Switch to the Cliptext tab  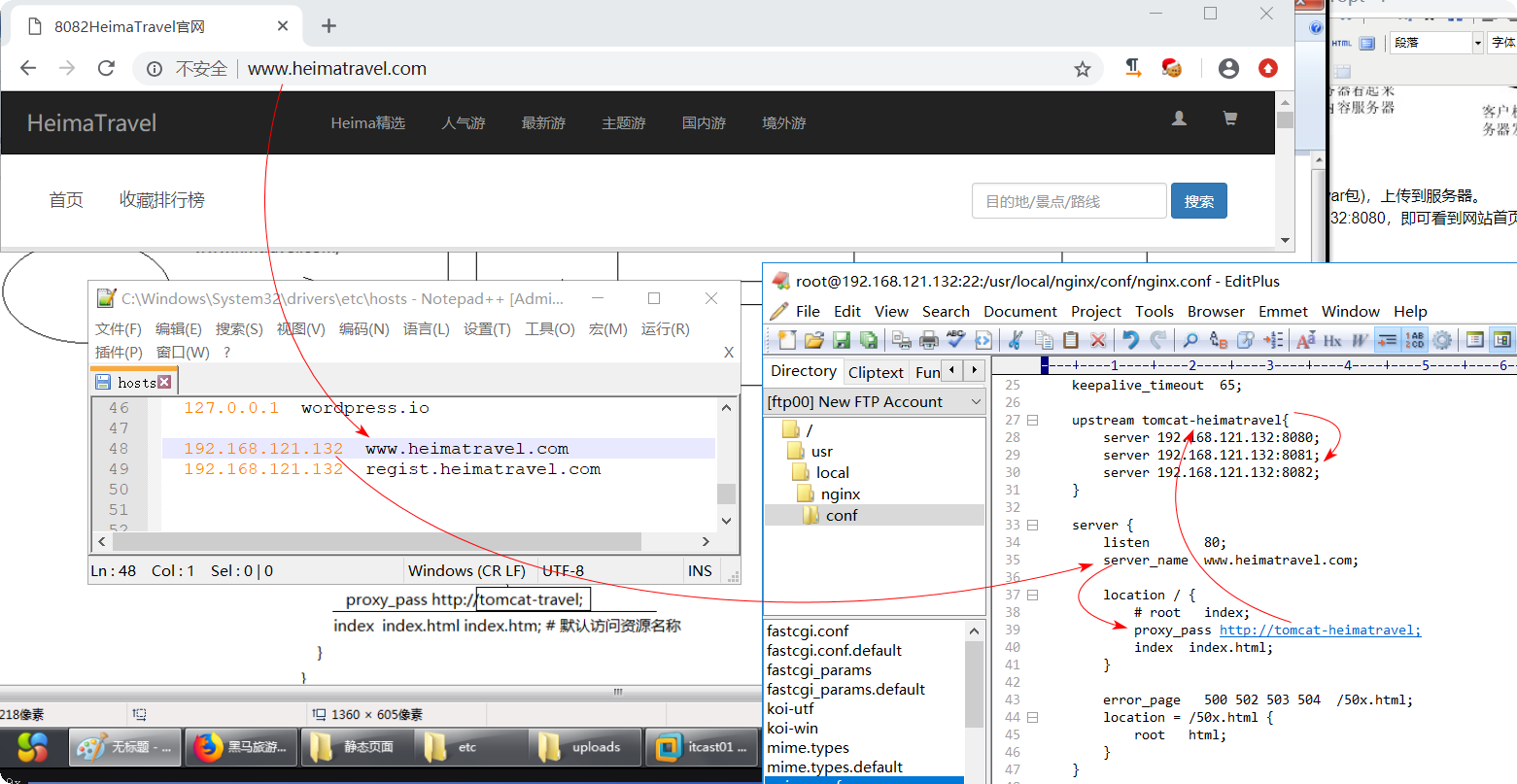pos(876,372)
